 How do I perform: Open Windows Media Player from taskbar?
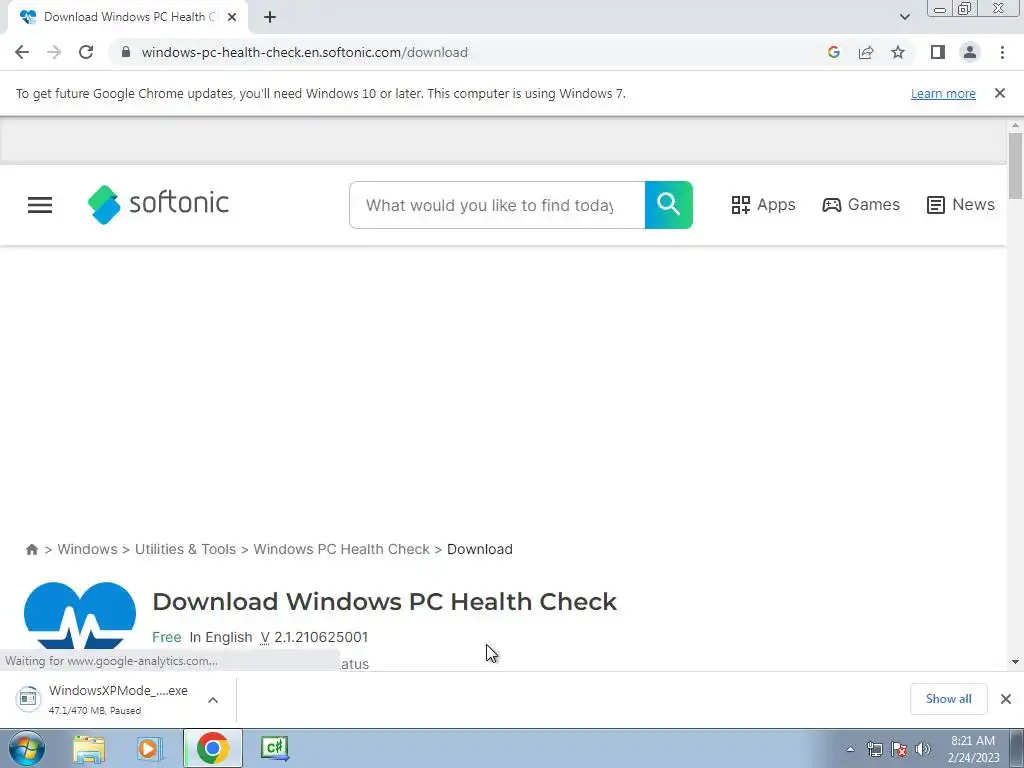coord(149,748)
